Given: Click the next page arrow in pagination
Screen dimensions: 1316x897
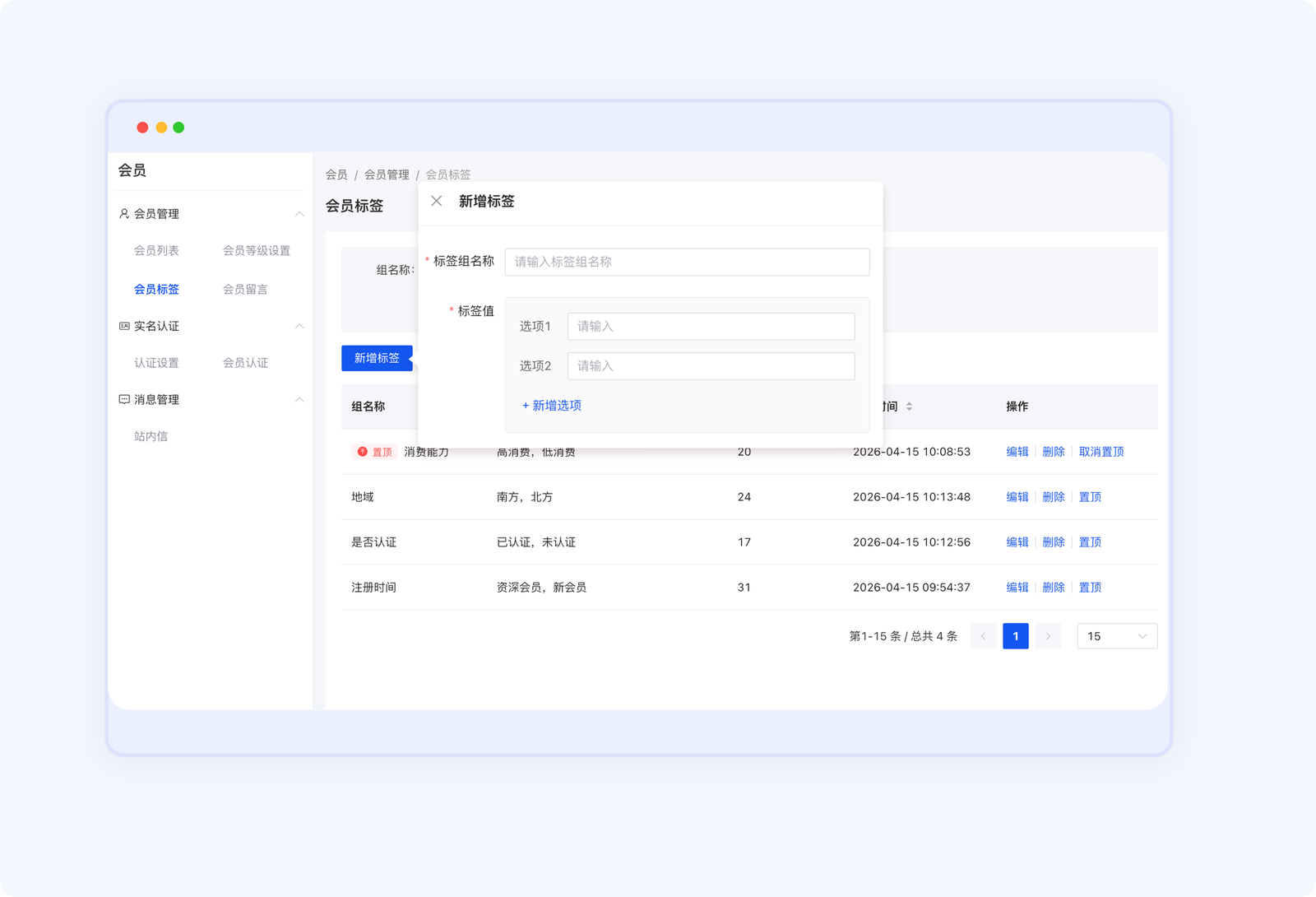Looking at the screenshot, I should (1048, 635).
